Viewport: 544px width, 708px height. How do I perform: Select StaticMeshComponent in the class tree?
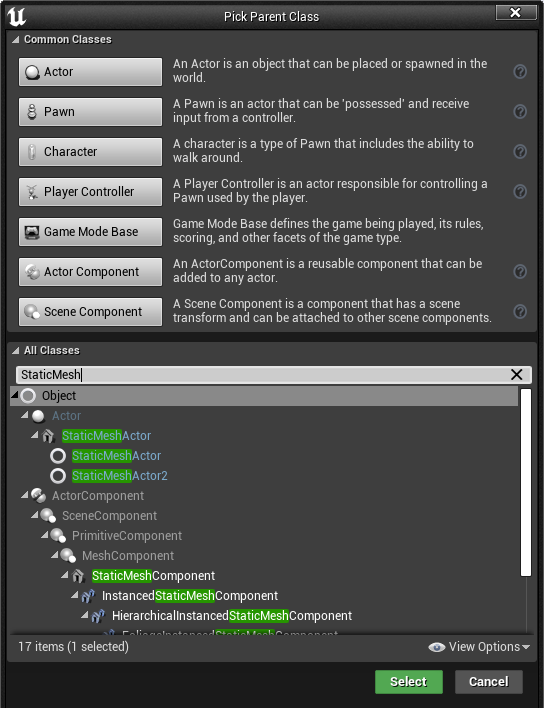153,576
